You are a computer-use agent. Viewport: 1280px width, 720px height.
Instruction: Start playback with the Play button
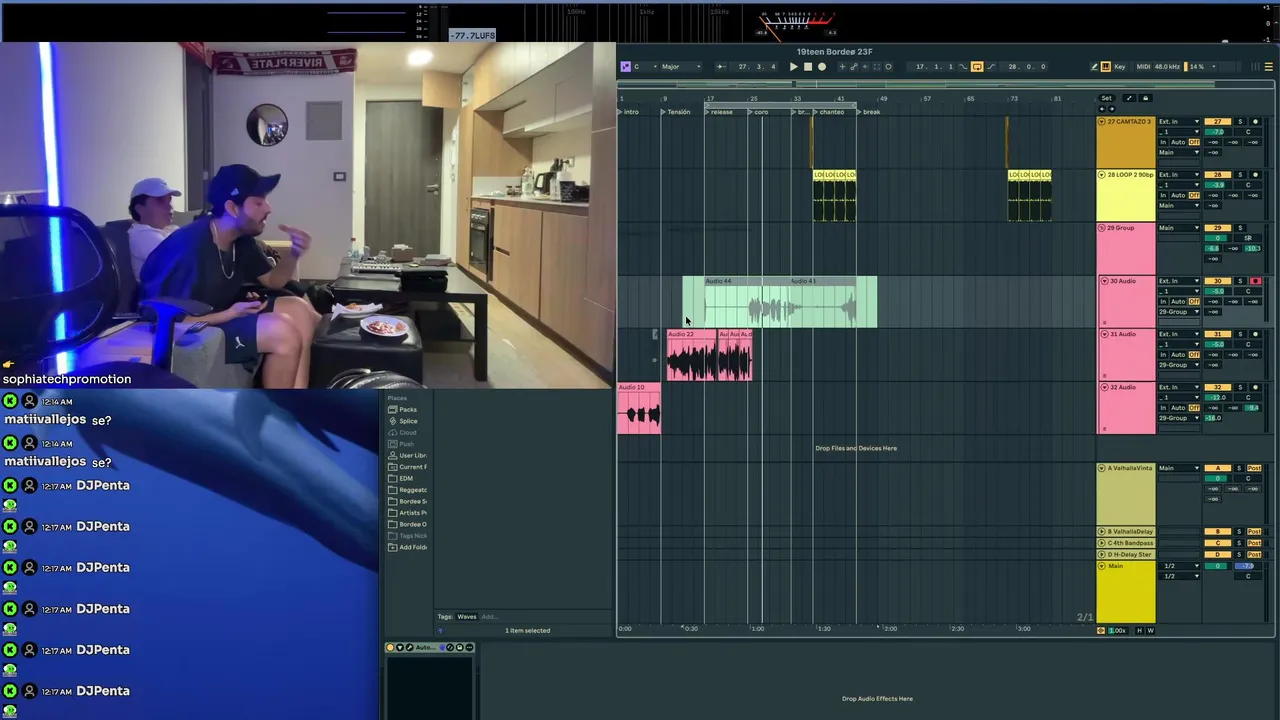click(x=793, y=67)
